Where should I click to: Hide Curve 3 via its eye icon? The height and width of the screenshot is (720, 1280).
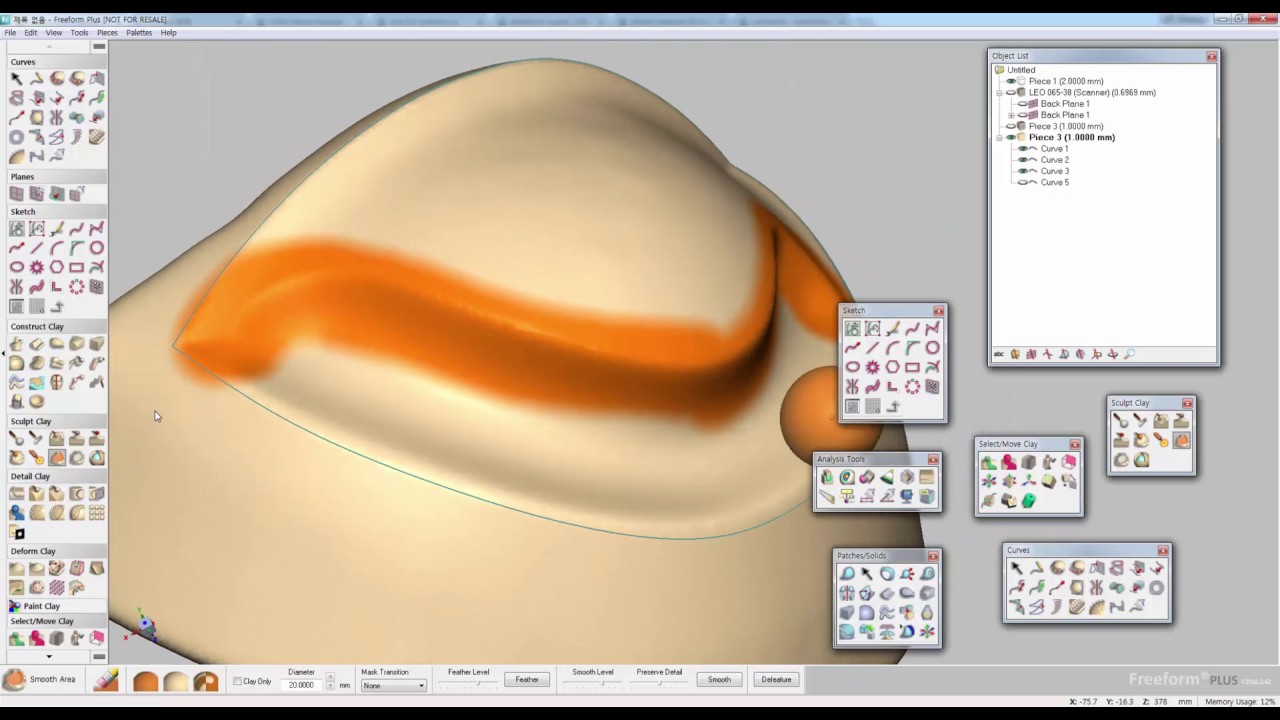(1023, 171)
